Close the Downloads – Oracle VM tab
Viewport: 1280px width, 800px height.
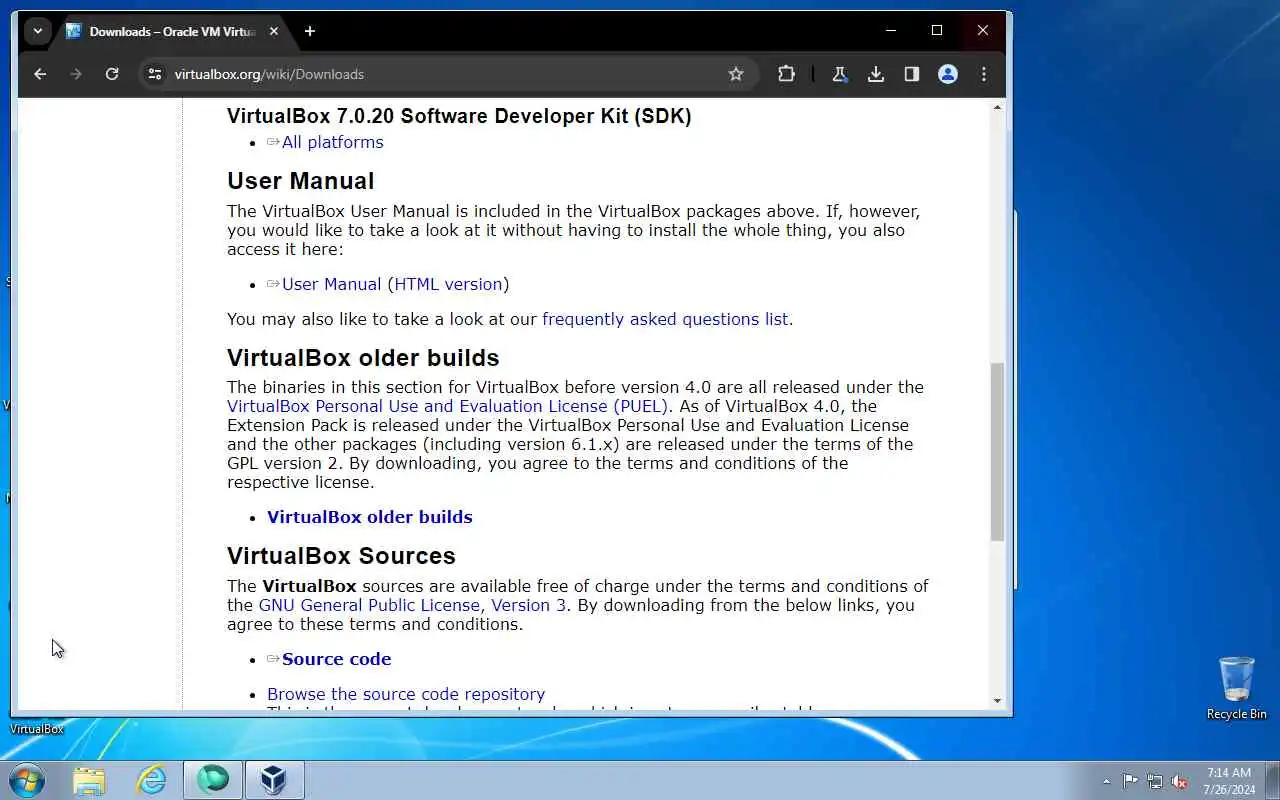coord(274,31)
